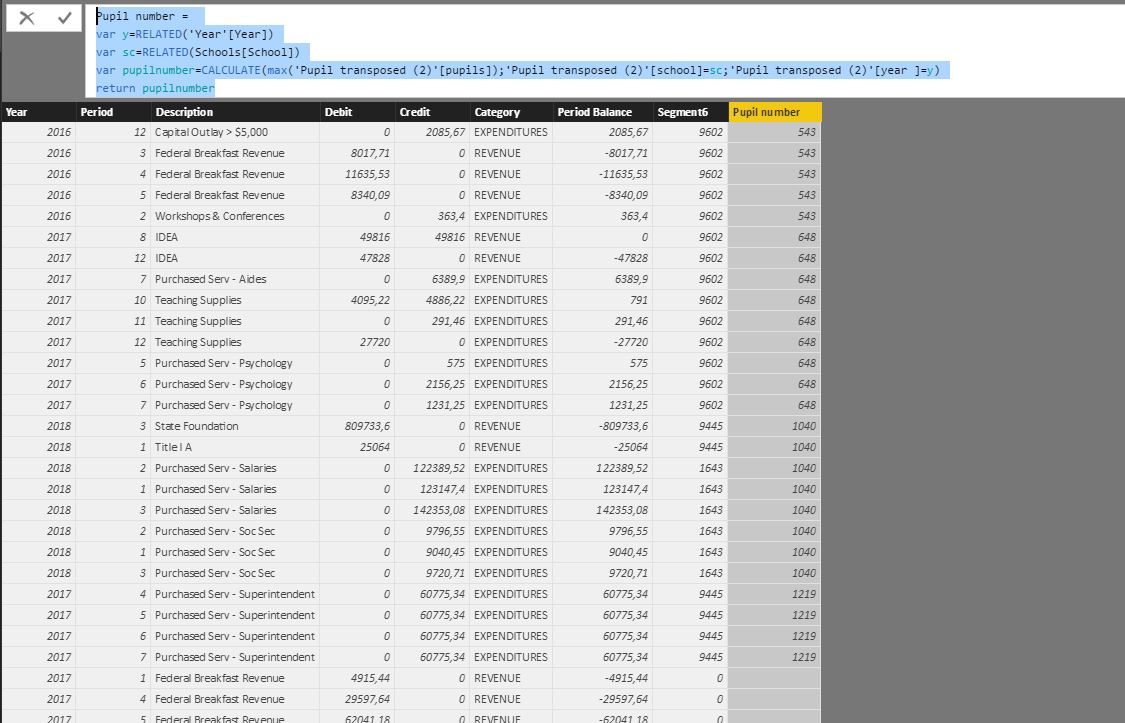The width and height of the screenshot is (1125, 723).
Task: Select the Category column header
Action: pos(511,112)
